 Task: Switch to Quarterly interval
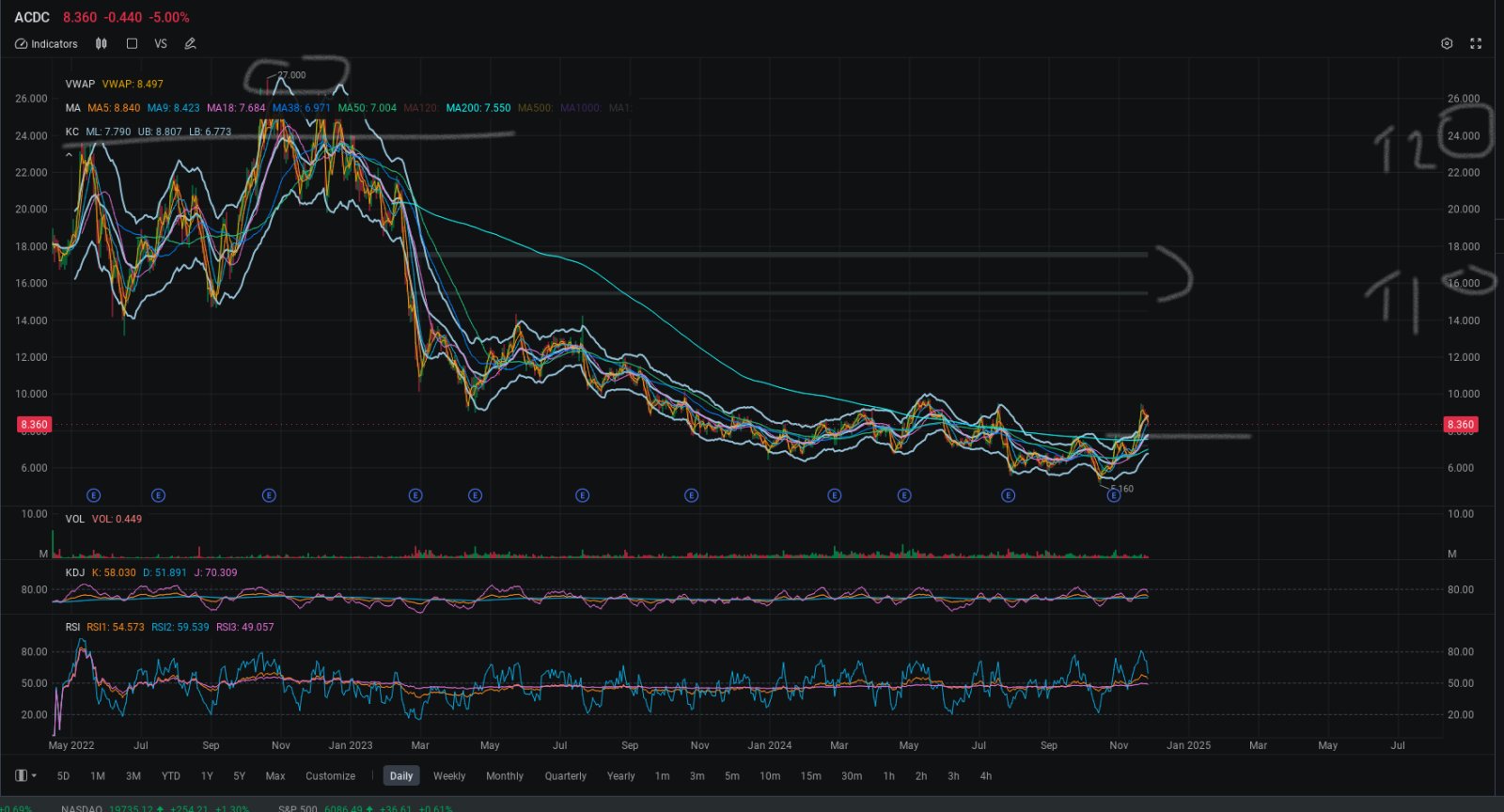click(565, 776)
